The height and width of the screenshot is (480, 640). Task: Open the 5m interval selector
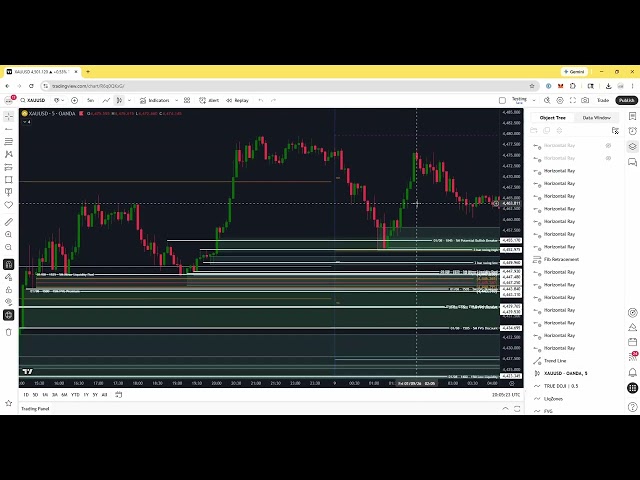click(91, 100)
